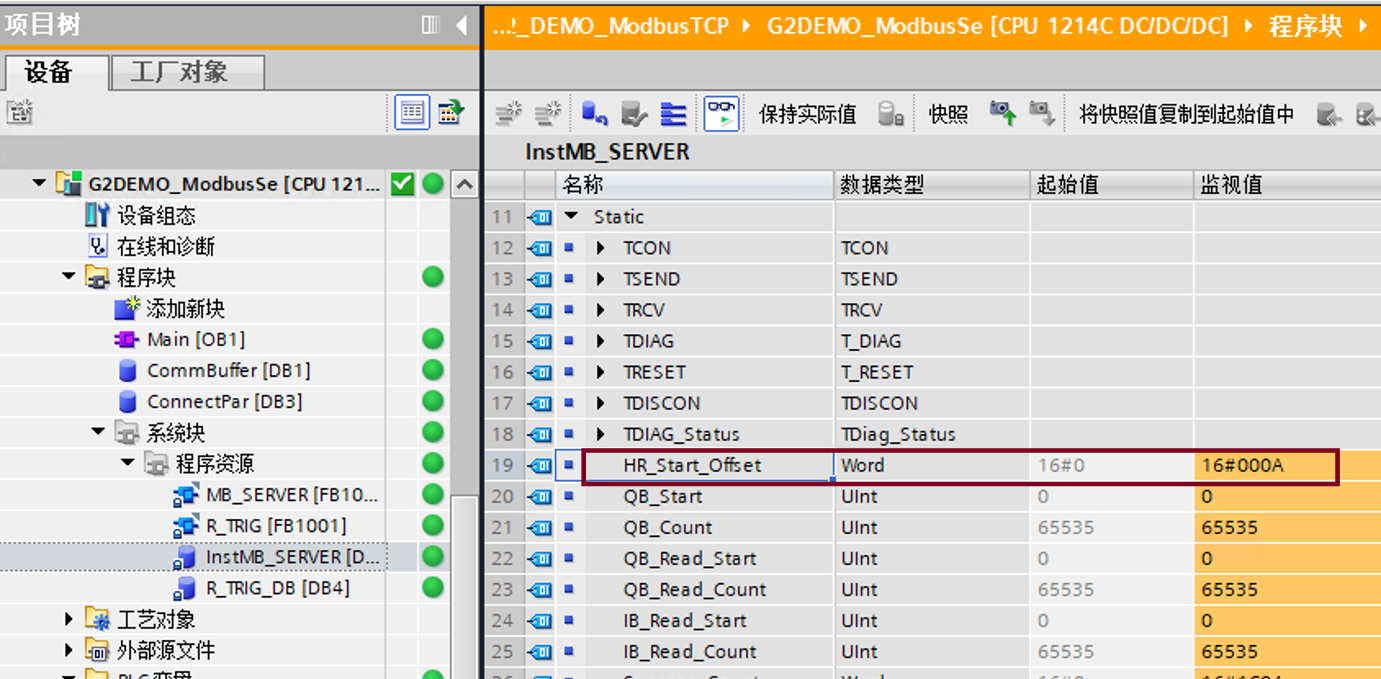Screen dimensions: 1381x679
Task: Open the Main [OB1] block
Action: tap(195, 340)
